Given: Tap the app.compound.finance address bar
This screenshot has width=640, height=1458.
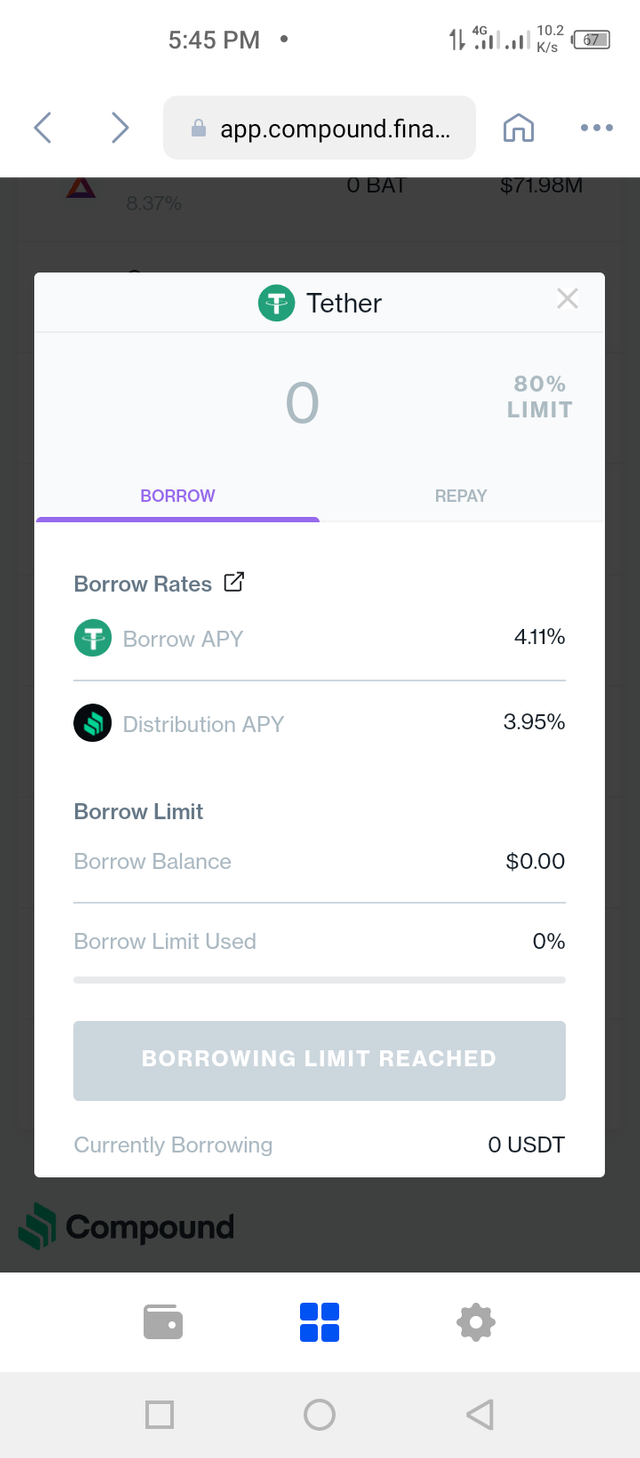Looking at the screenshot, I should pos(320,128).
